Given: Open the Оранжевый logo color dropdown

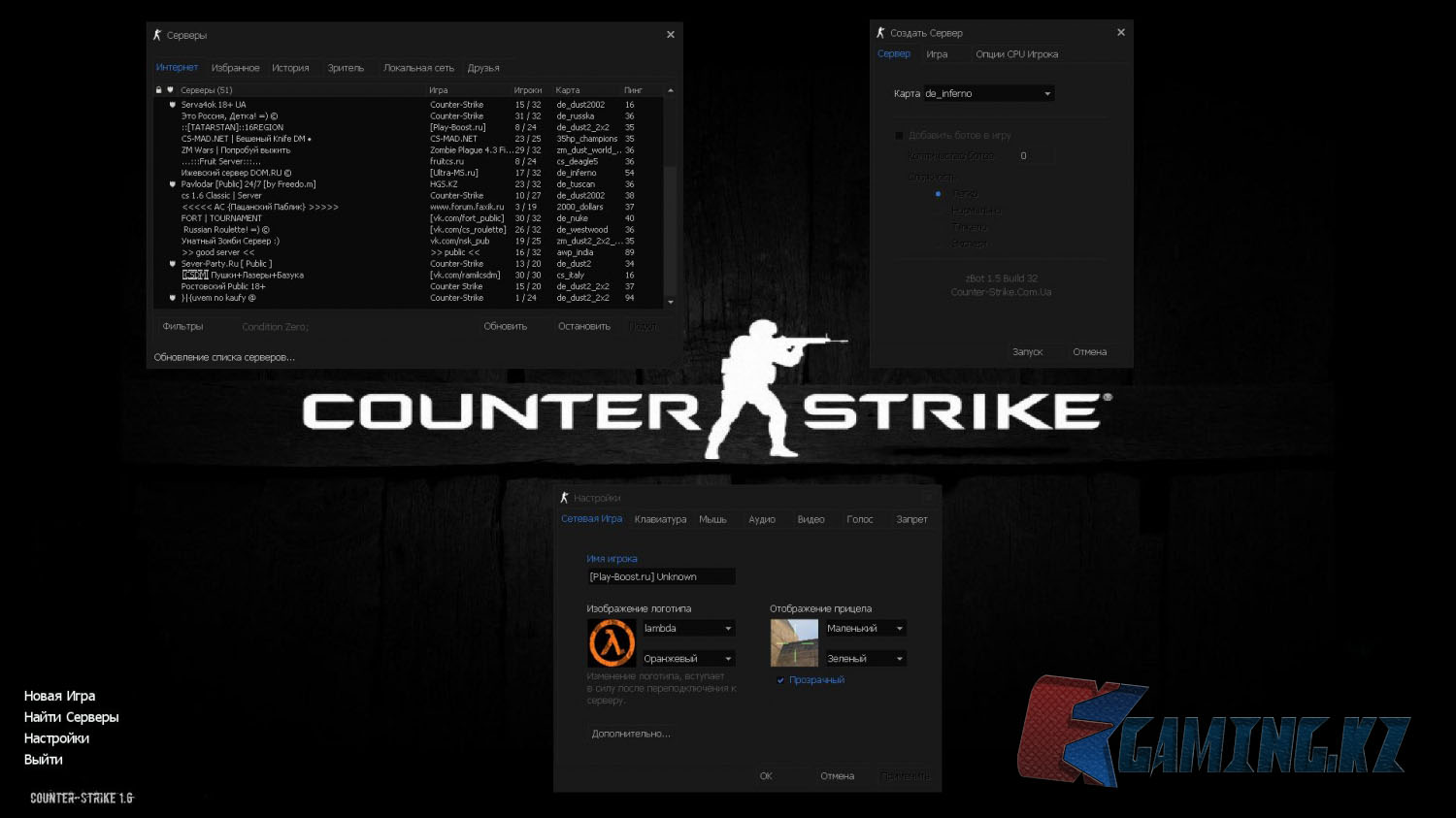Looking at the screenshot, I should tap(688, 659).
